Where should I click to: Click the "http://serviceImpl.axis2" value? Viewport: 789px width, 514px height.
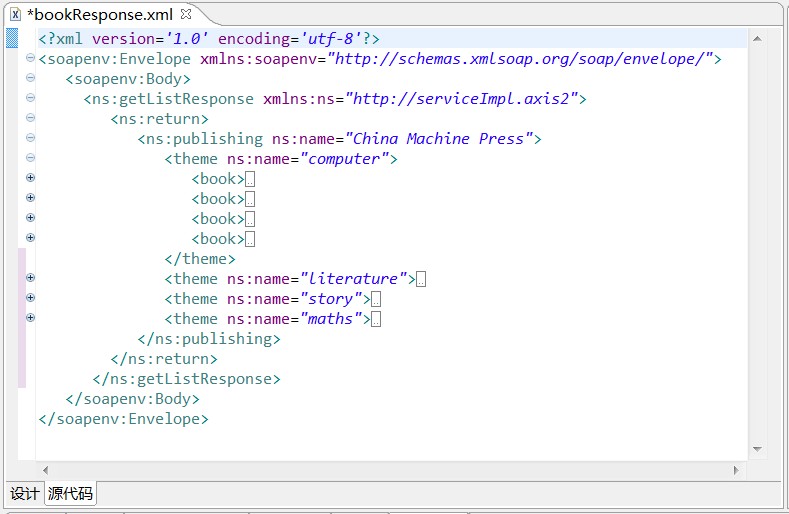pos(461,99)
